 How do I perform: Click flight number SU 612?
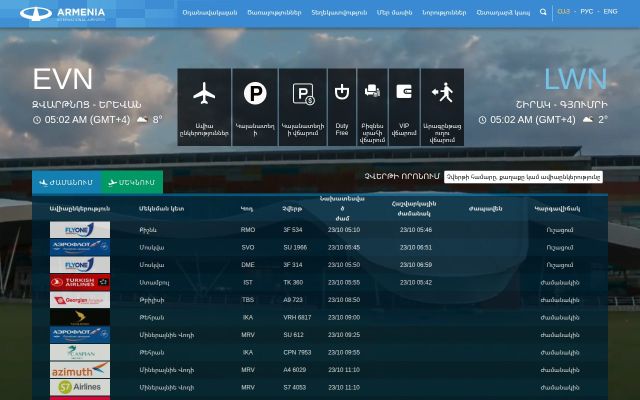(x=293, y=335)
